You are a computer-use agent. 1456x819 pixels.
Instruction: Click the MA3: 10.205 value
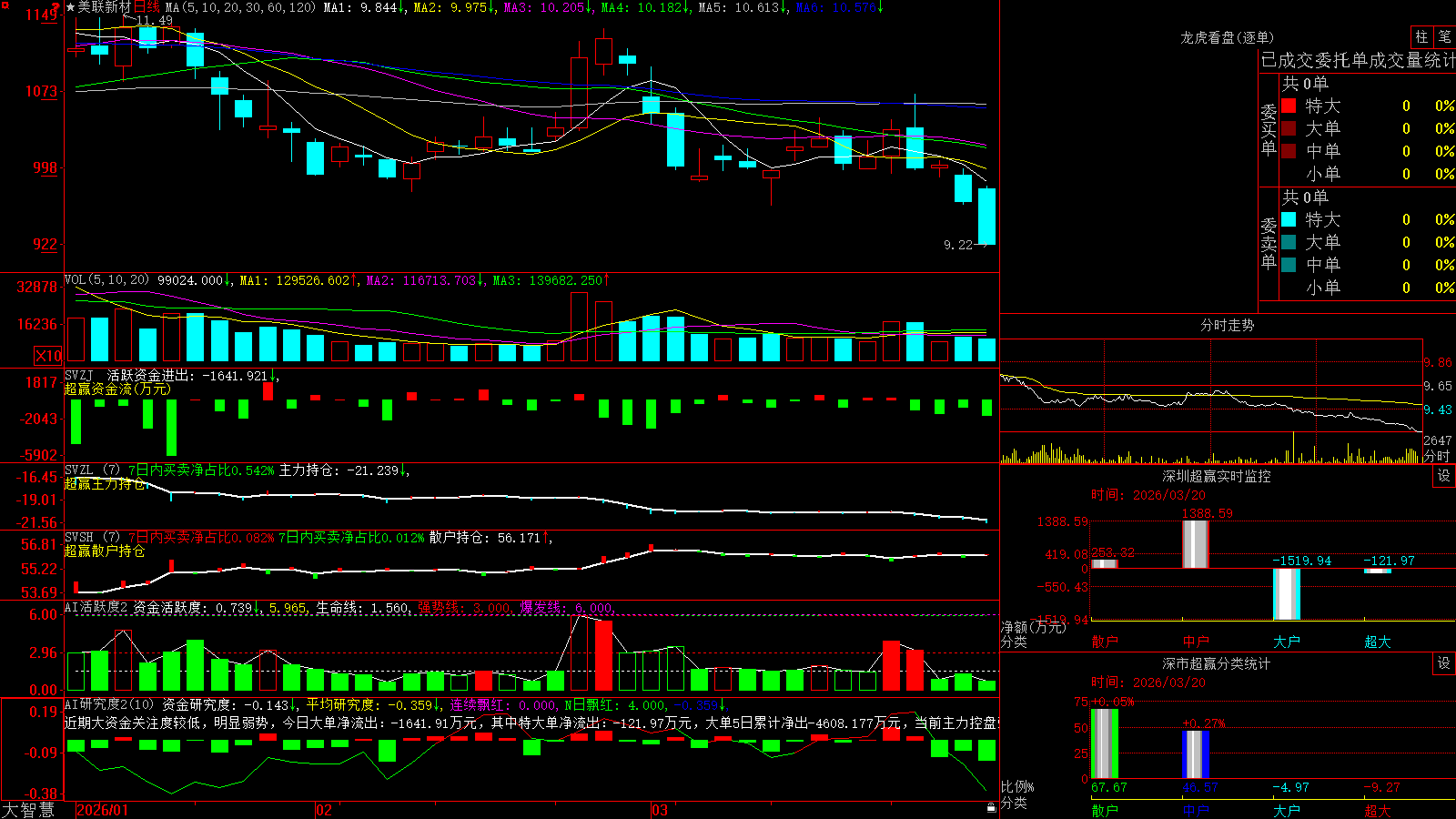point(547,7)
